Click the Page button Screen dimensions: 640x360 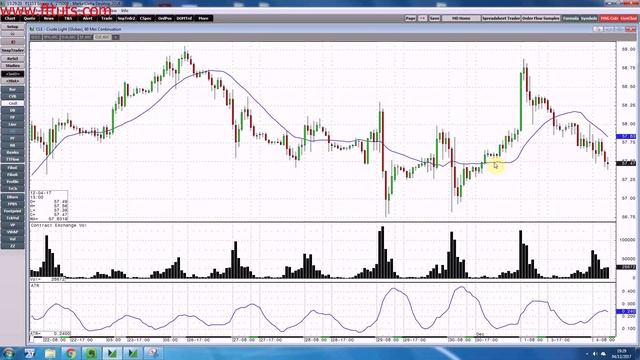point(410,18)
